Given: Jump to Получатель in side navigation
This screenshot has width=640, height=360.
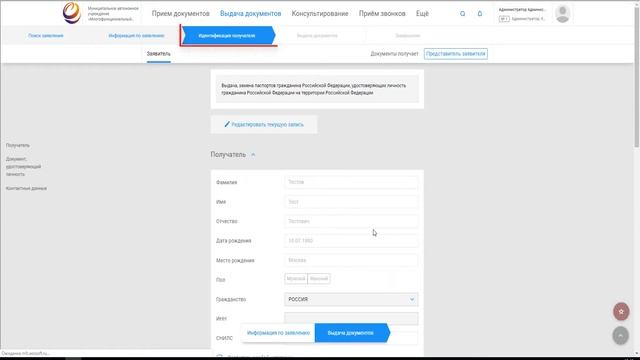Looking at the screenshot, I should tap(18, 145).
